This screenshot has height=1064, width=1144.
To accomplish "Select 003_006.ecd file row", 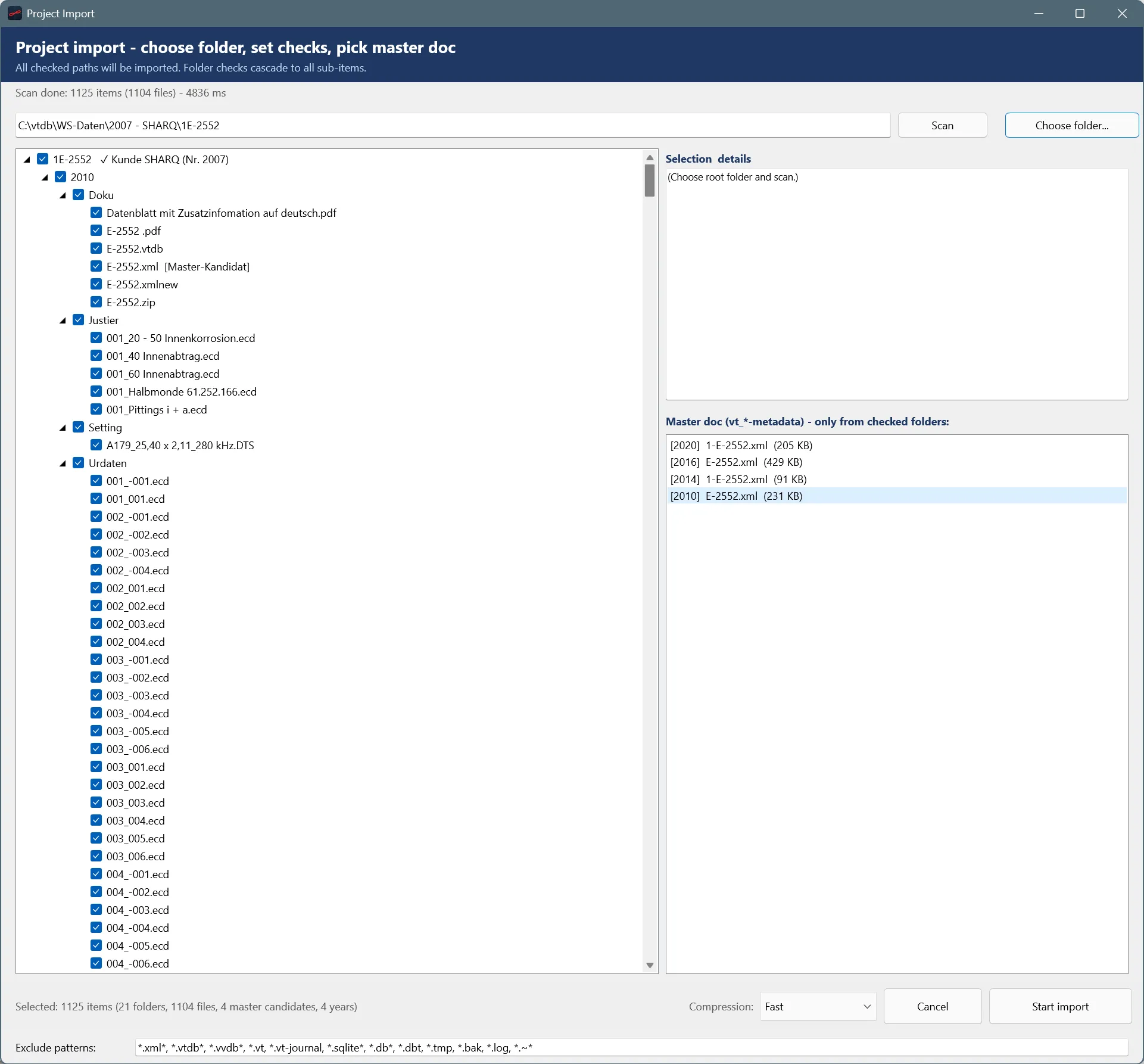I will [135, 856].
